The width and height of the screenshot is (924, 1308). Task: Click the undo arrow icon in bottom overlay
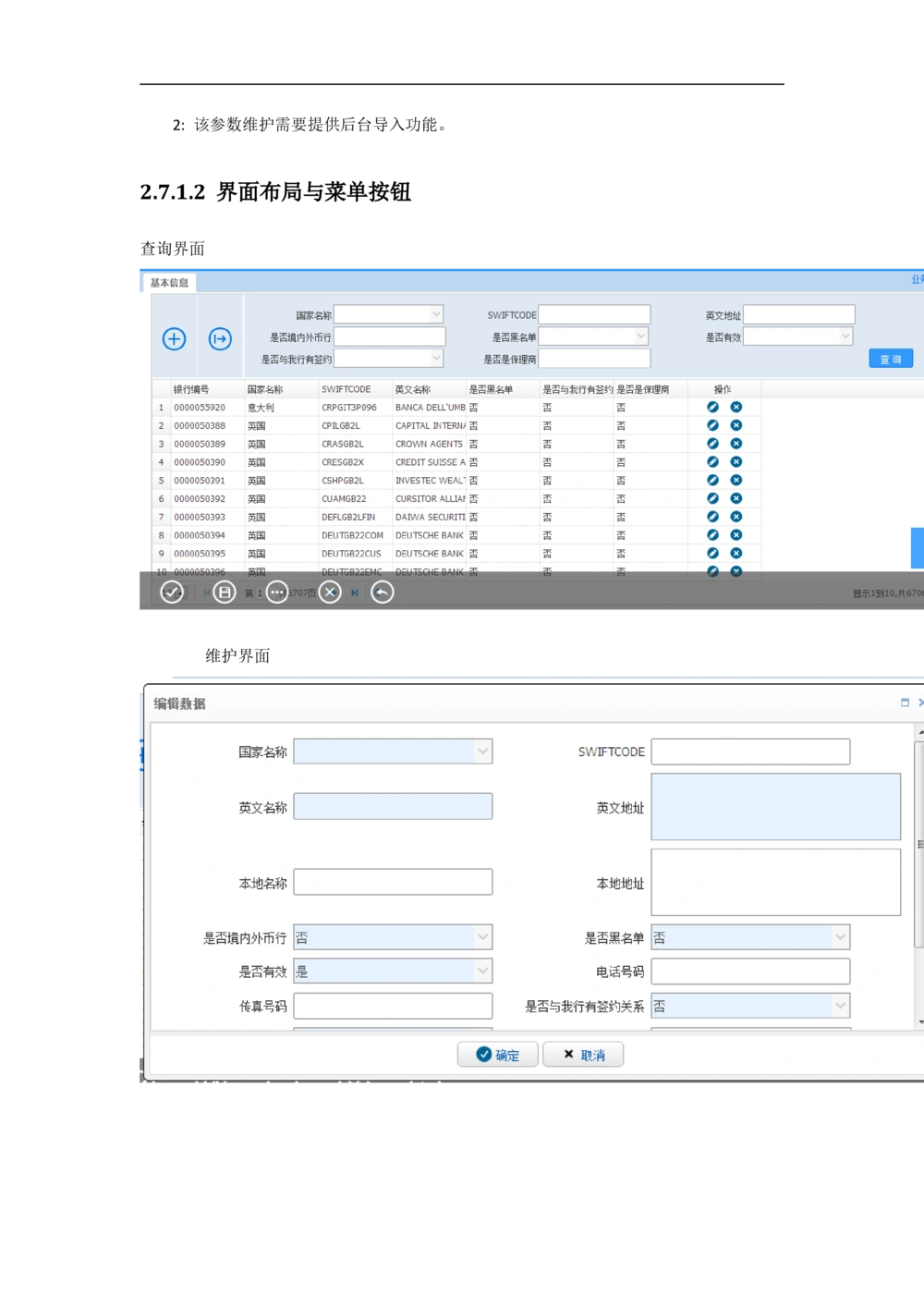pyautogui.click(x=383, y=593)
